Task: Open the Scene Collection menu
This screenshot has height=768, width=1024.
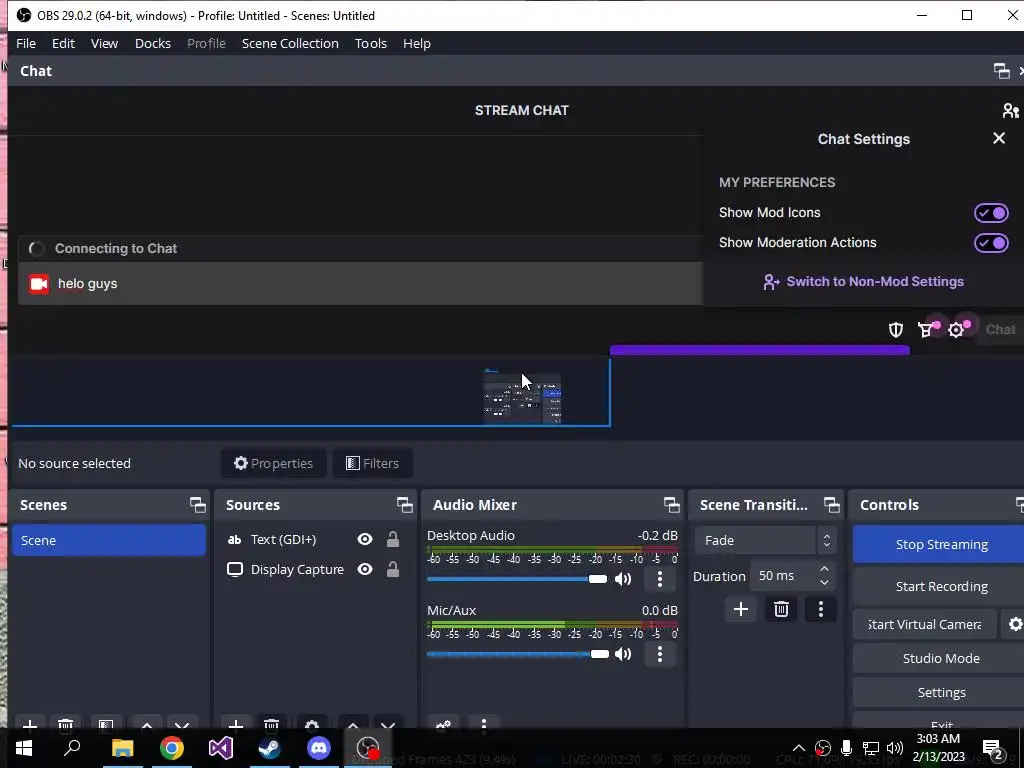Action: (x=290, y=43)
